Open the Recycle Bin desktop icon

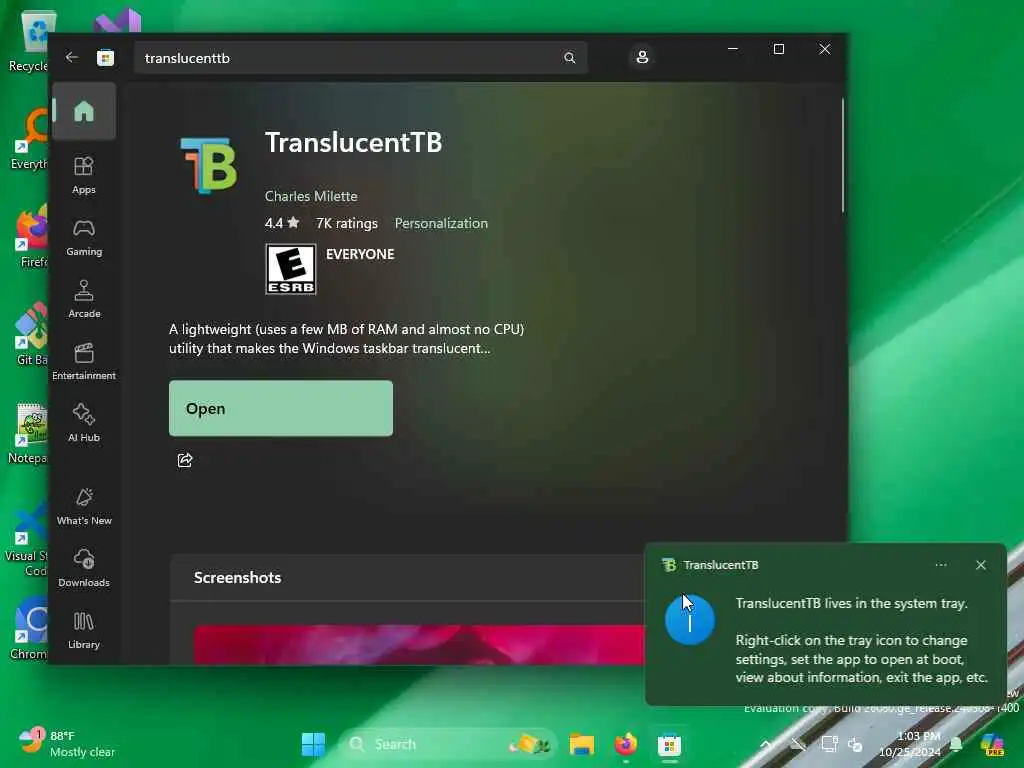(x=31, y=41)
